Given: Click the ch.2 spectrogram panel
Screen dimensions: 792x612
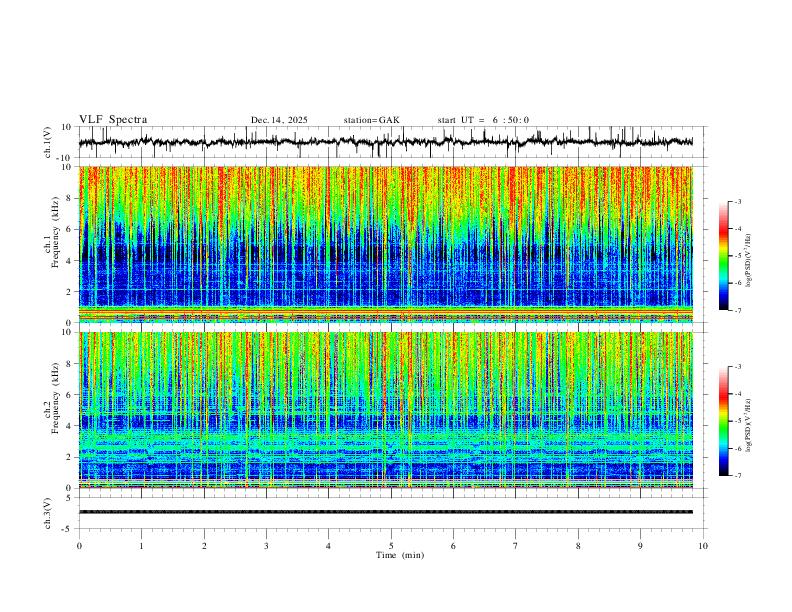Looking at the screenshot, I should click(385, 410).
